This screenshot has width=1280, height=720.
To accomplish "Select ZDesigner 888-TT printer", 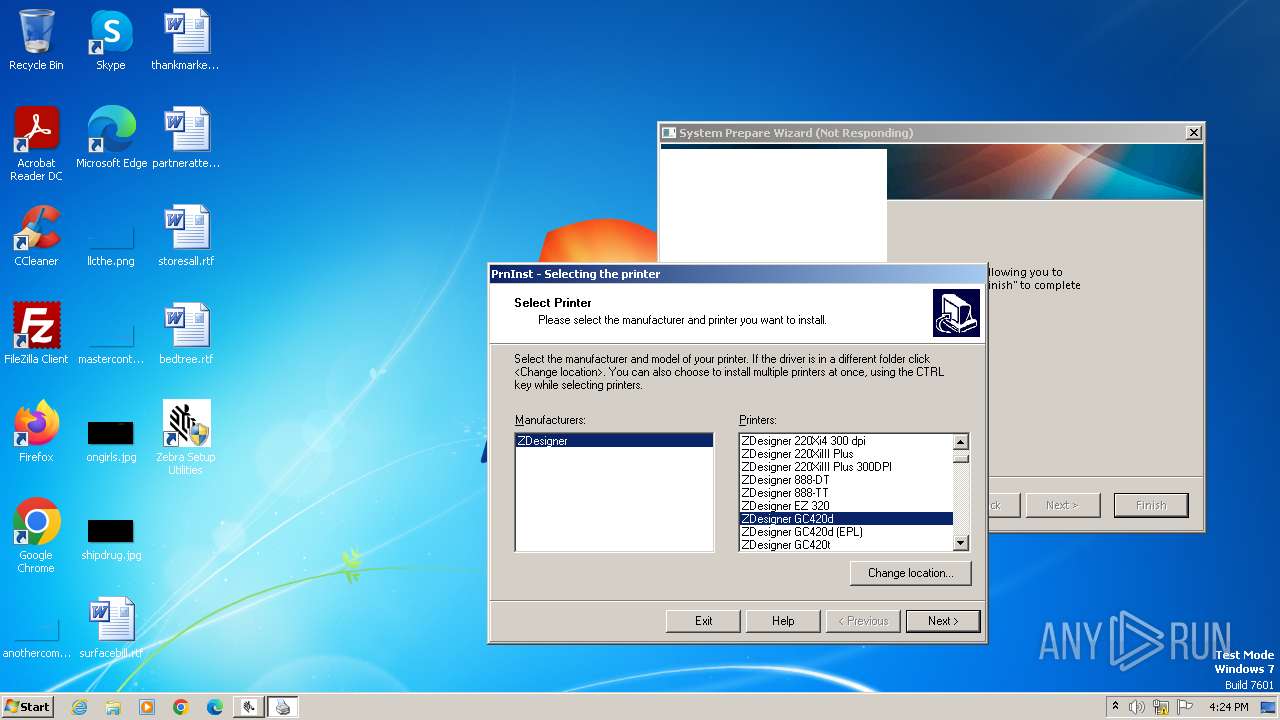I will click(x=846, y=492).
